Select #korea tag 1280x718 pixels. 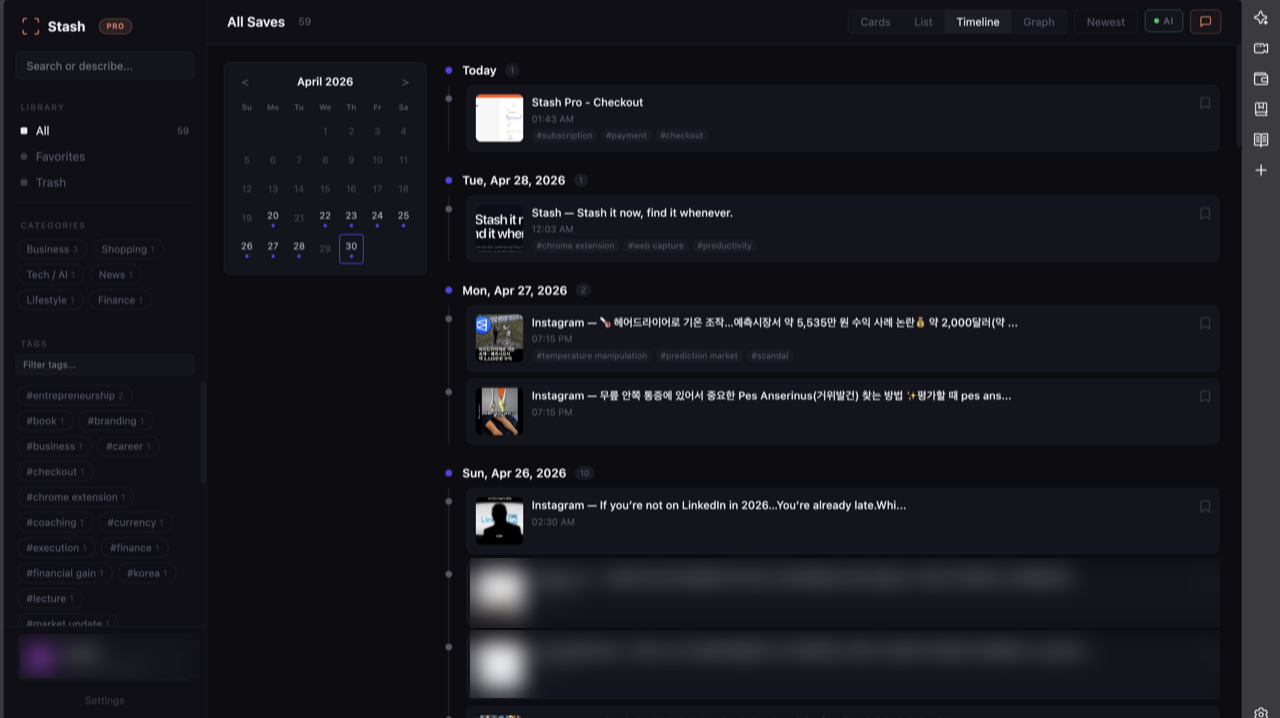pyautogui.click(x=147, y=573)
